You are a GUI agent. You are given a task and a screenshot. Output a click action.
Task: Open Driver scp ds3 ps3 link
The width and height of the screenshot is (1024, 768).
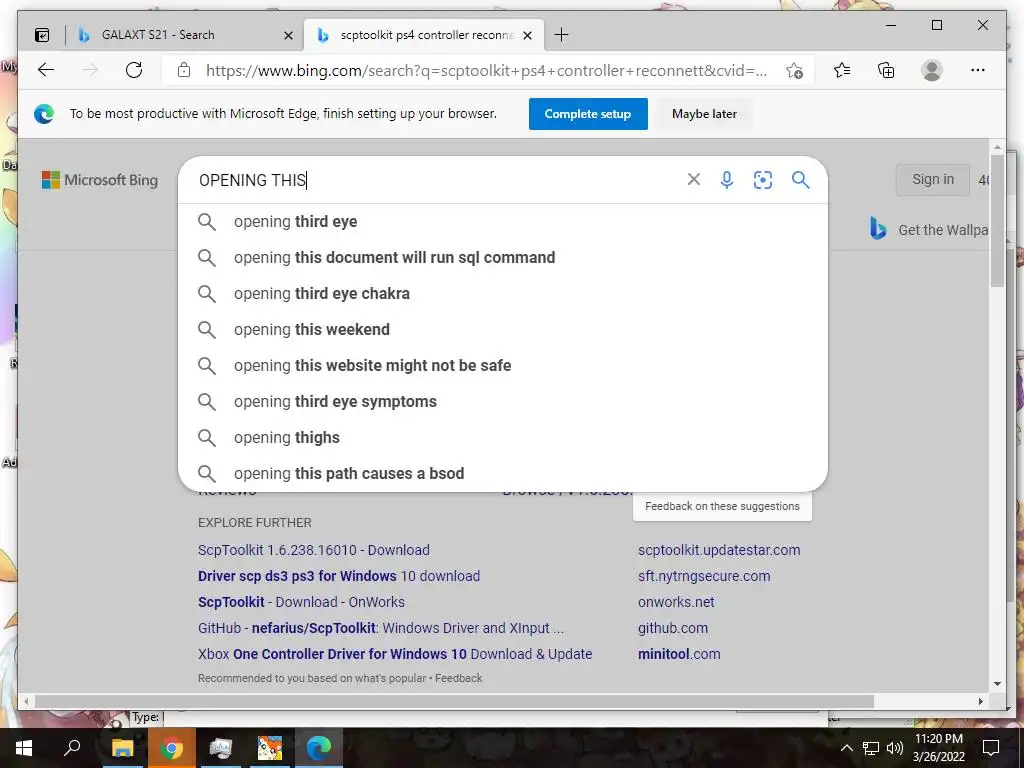pos(339,576)
